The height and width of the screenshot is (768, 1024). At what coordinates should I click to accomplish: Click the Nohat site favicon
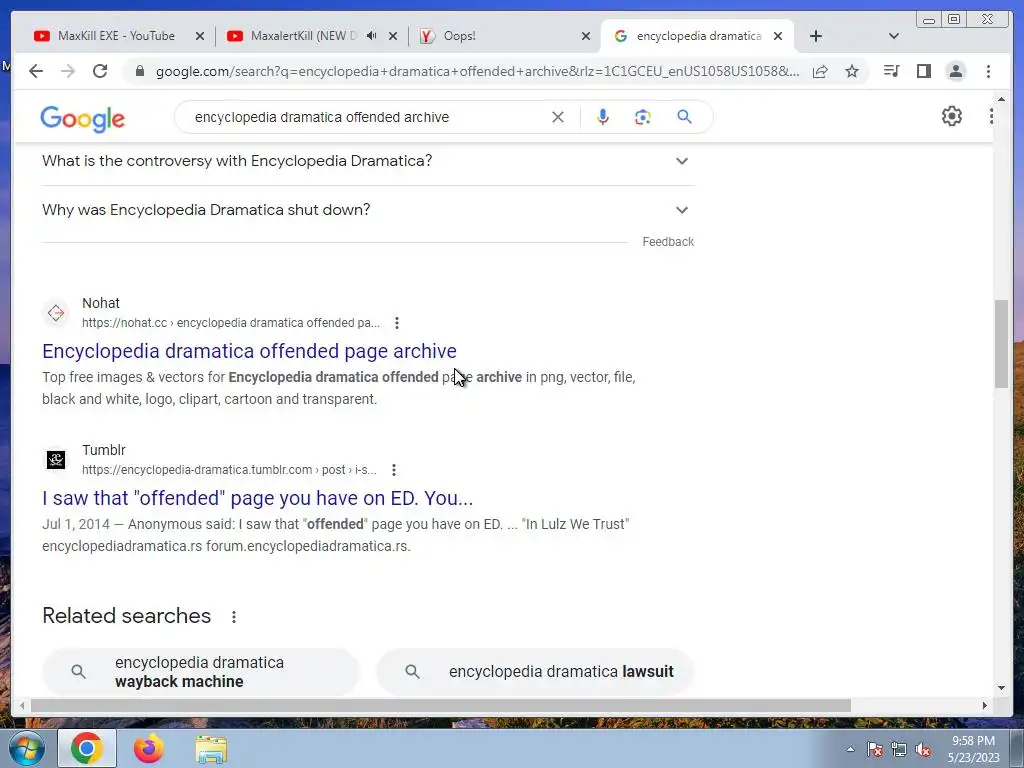56,313
